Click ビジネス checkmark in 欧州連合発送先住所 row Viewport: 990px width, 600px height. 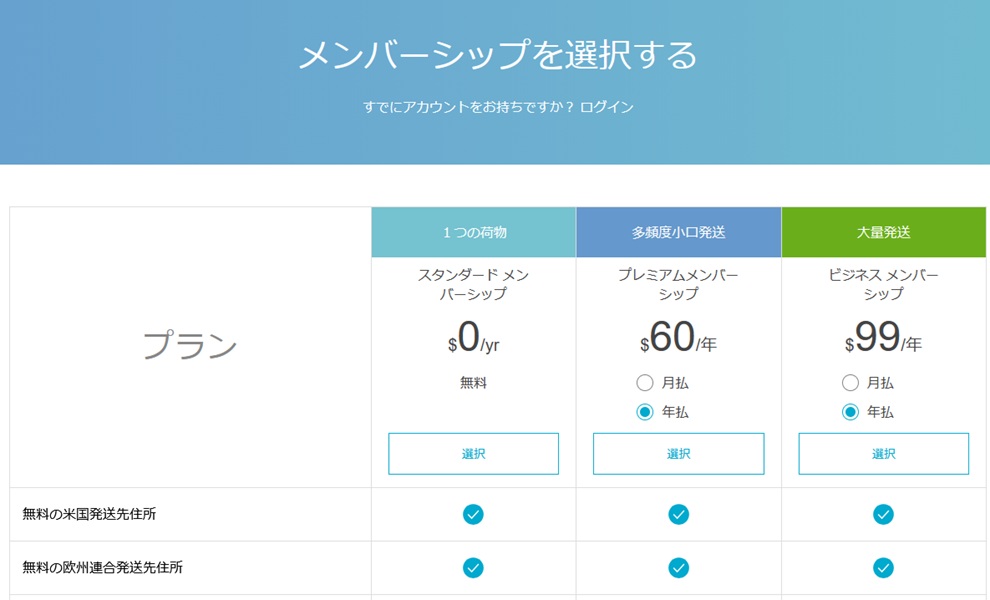[883, 567]
